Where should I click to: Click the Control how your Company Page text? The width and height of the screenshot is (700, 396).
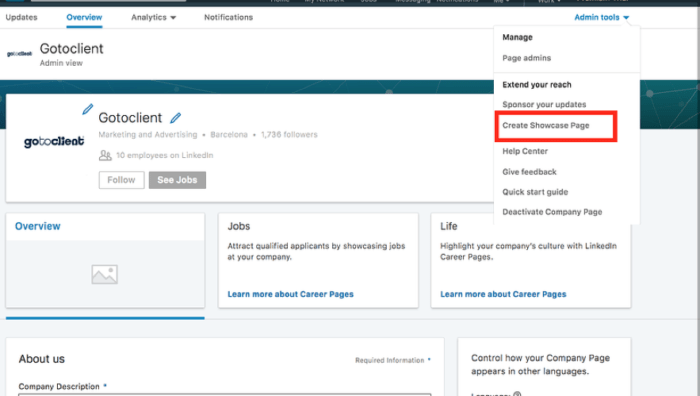coord(540,365)
